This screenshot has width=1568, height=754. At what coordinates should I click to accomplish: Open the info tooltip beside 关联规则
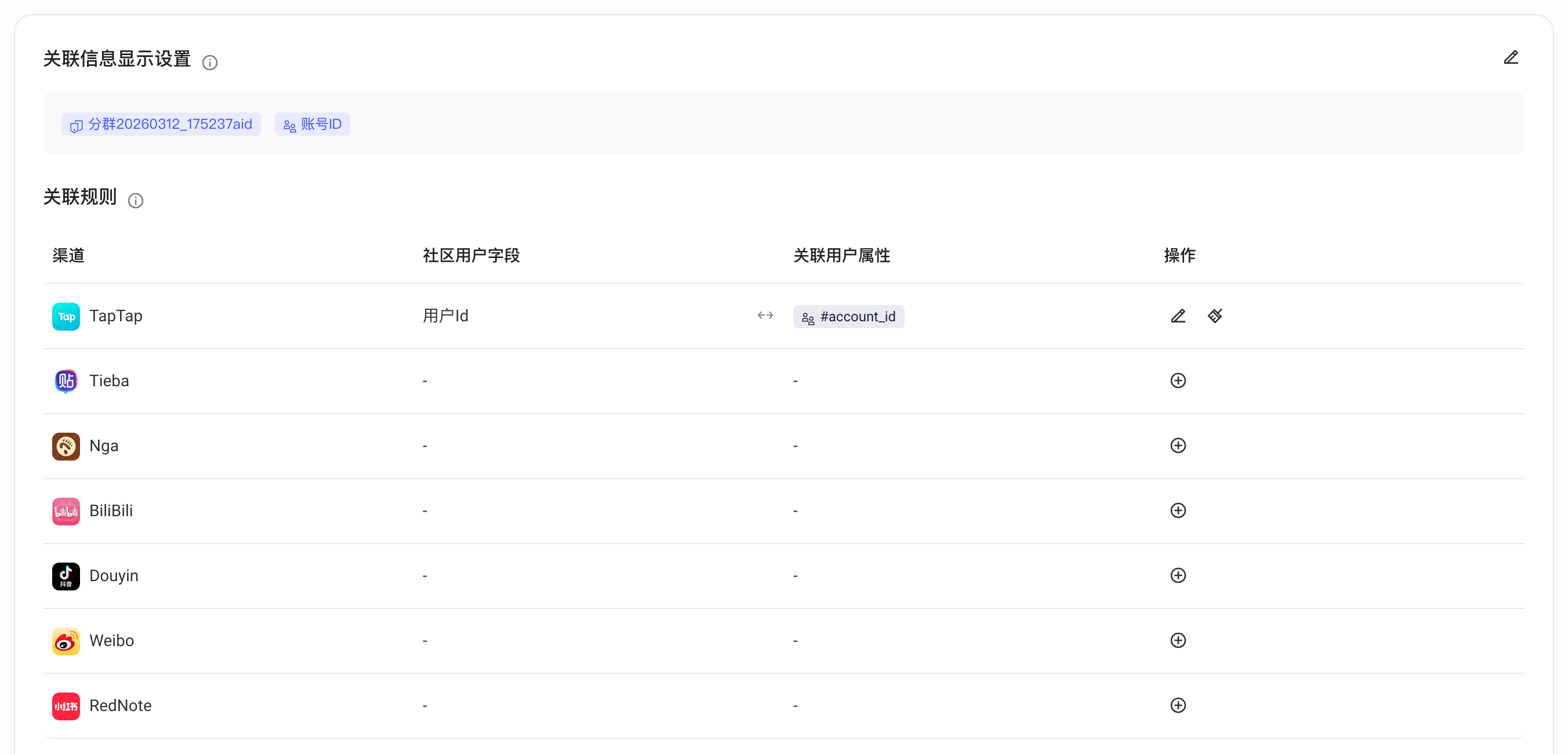click(x=136, y=200)
